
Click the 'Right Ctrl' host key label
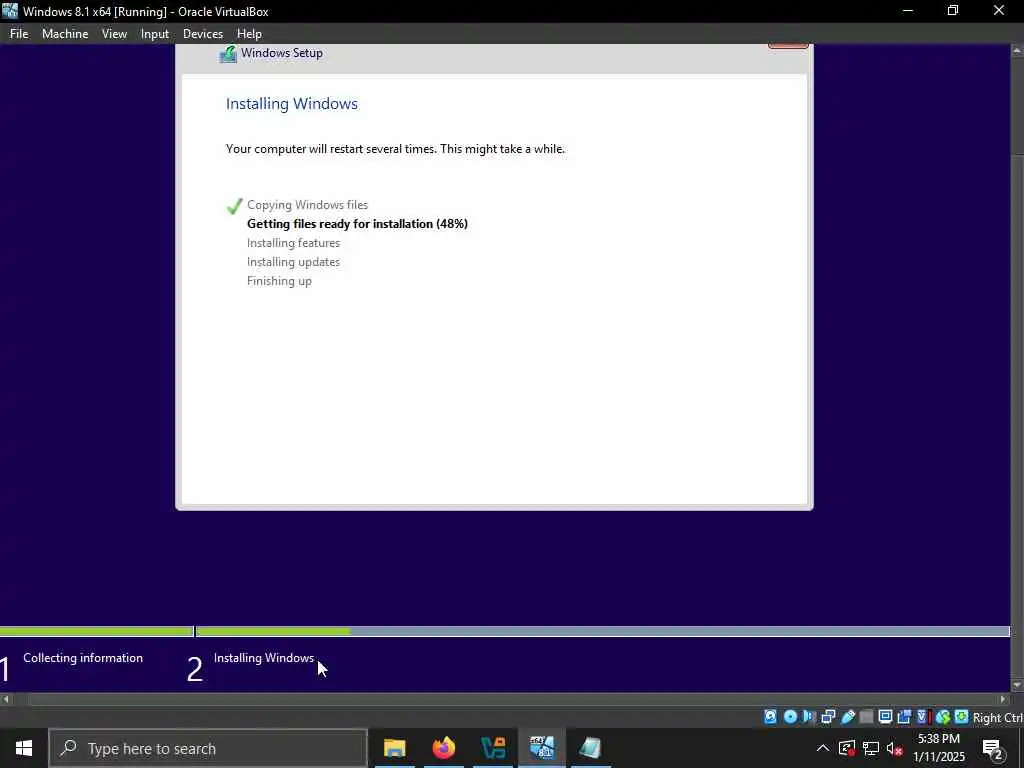point(998,718)
